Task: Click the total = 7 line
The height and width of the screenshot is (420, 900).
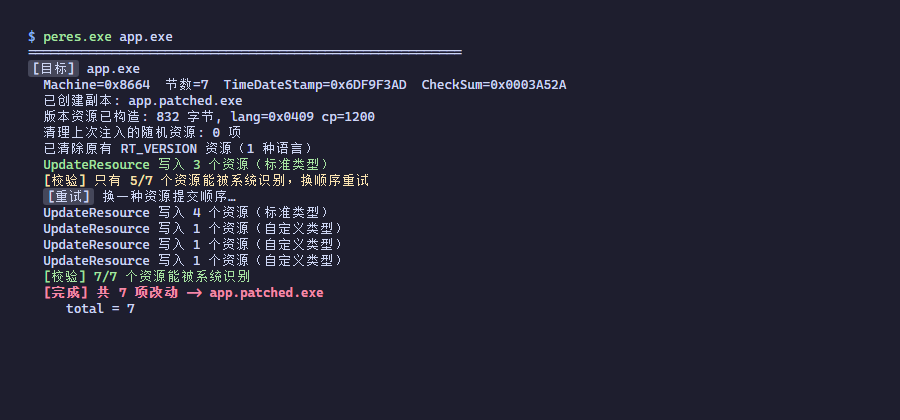Action: pyautogui.click(x=100, y=309)
